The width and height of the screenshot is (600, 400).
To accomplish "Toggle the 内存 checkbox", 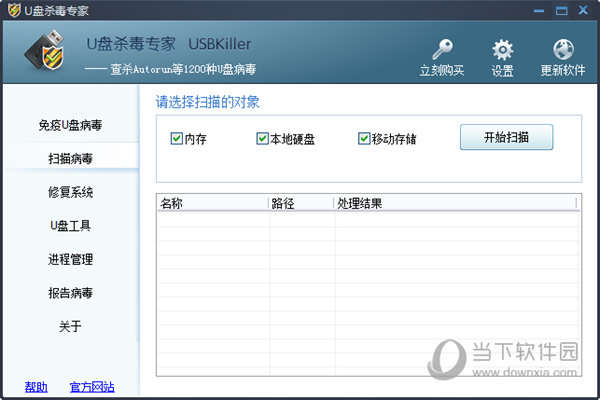I will 176,139.
